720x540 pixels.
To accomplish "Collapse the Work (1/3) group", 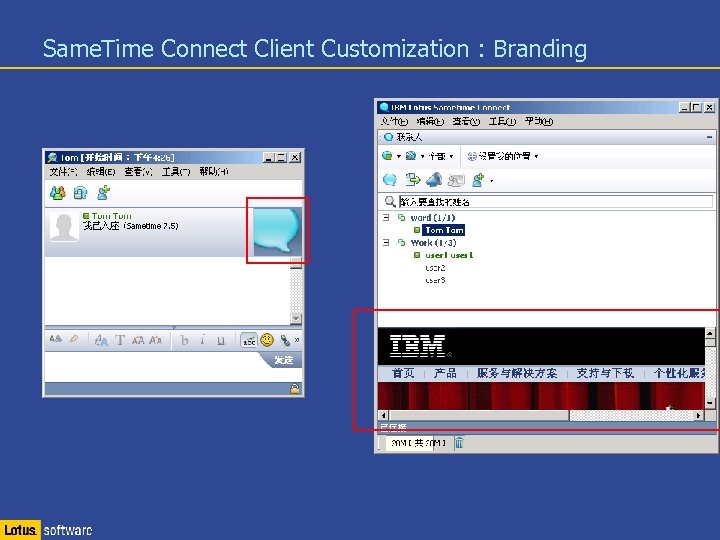I will coord(386,242).
